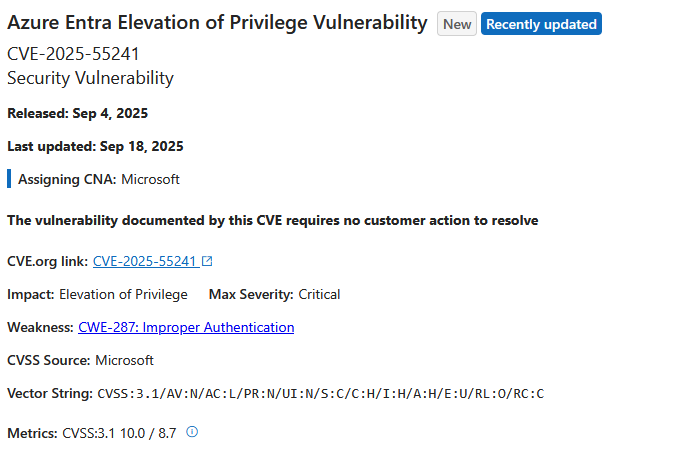676x462 pixels.
Task: Click the info icon beside Metrics score
Action: click(x=192, y=432)
